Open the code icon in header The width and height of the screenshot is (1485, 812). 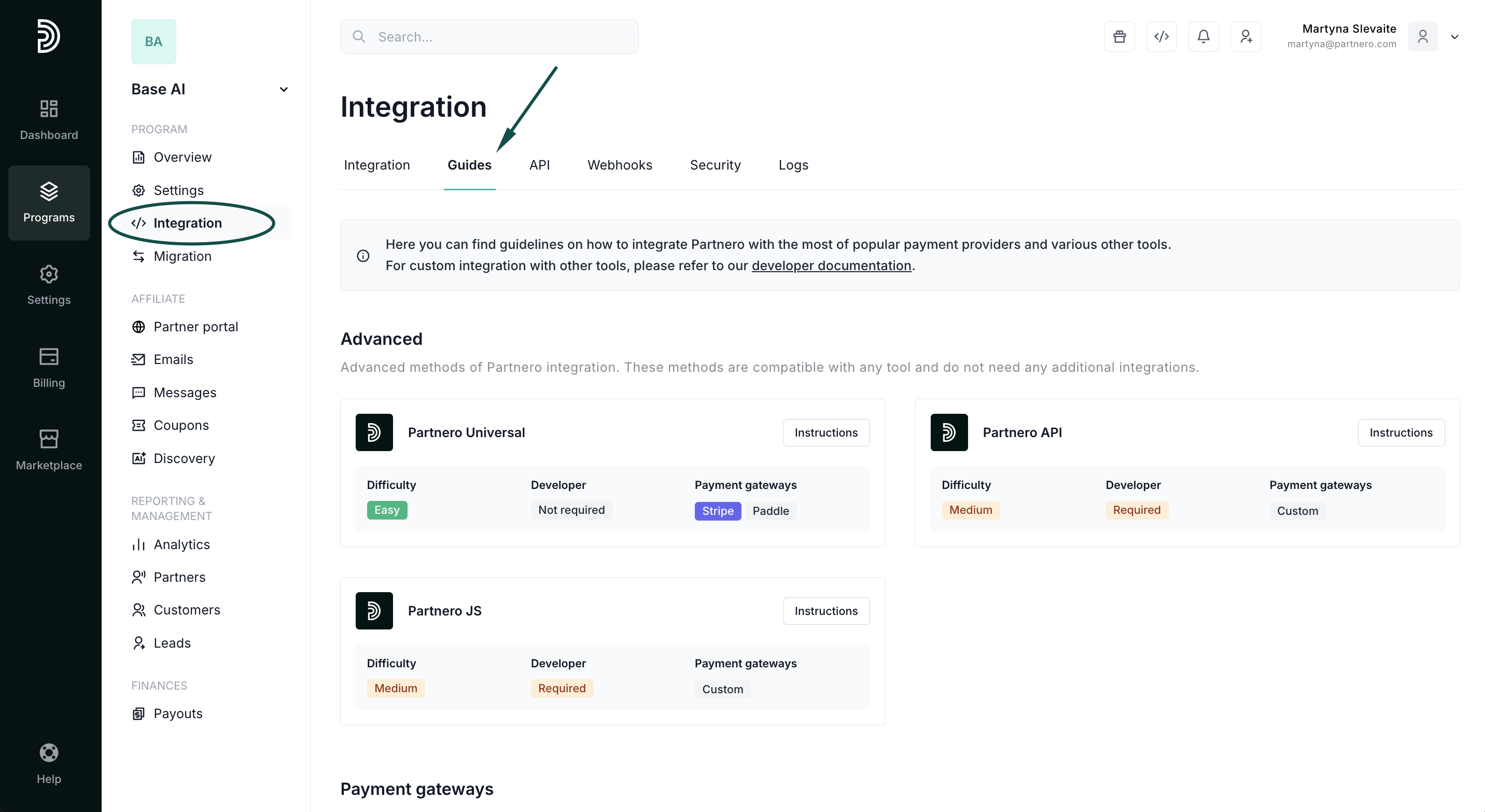(x=1161, y=37)
